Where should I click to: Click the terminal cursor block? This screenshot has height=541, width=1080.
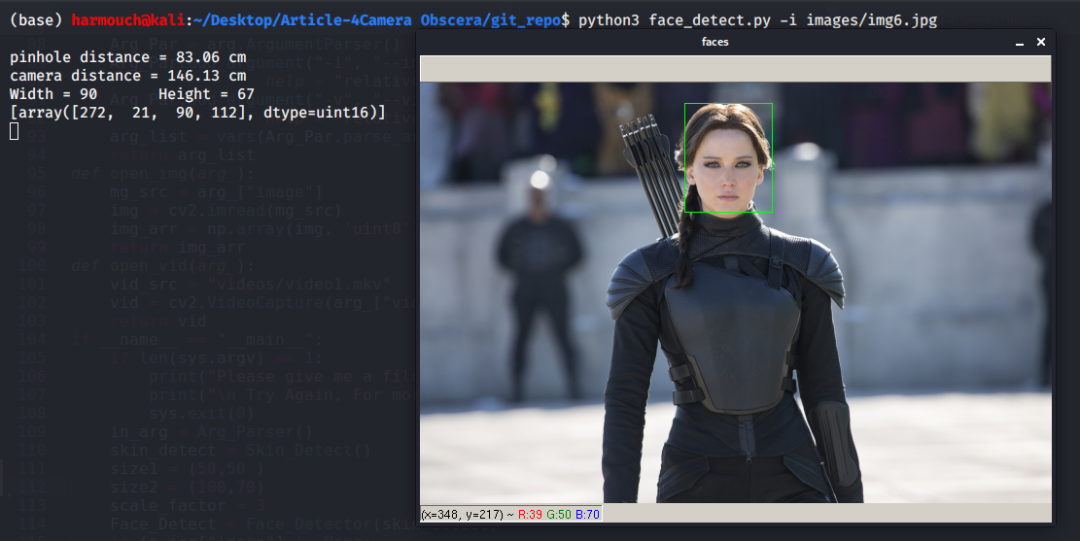click(x=14, y=131)
